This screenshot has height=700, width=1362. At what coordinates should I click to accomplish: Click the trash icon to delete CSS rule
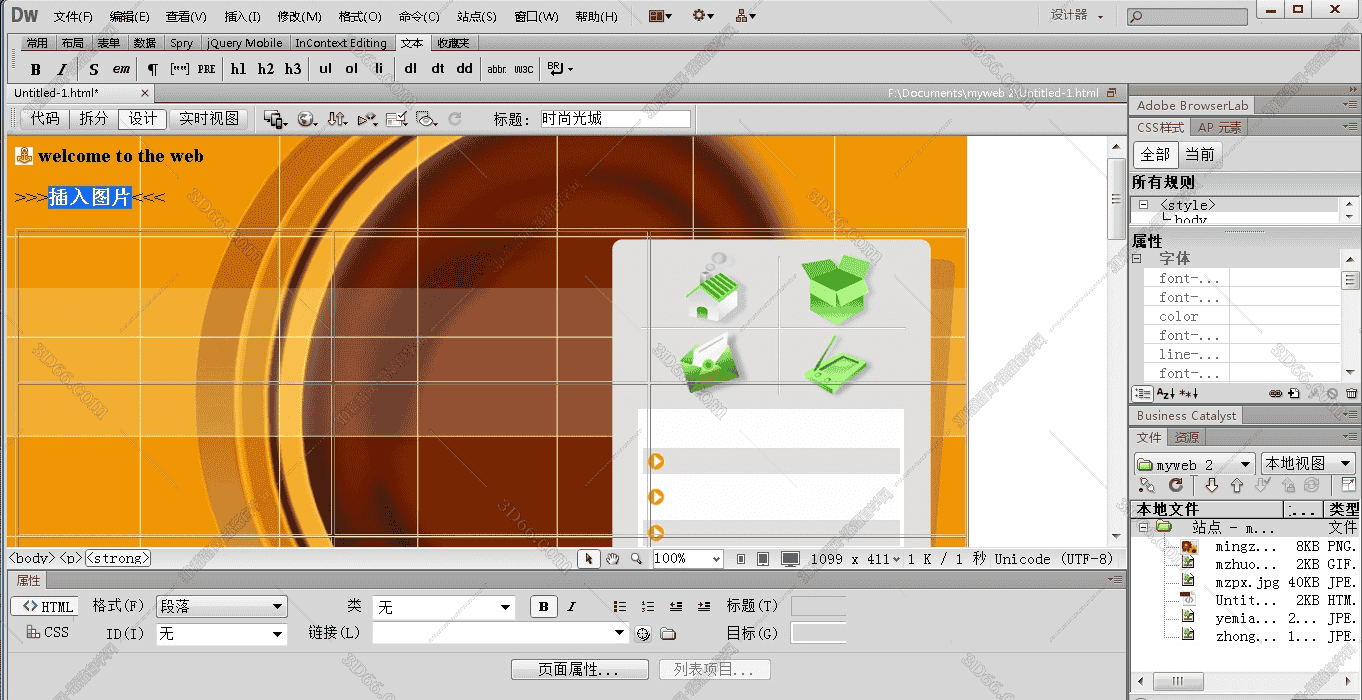pos(1351,394)
